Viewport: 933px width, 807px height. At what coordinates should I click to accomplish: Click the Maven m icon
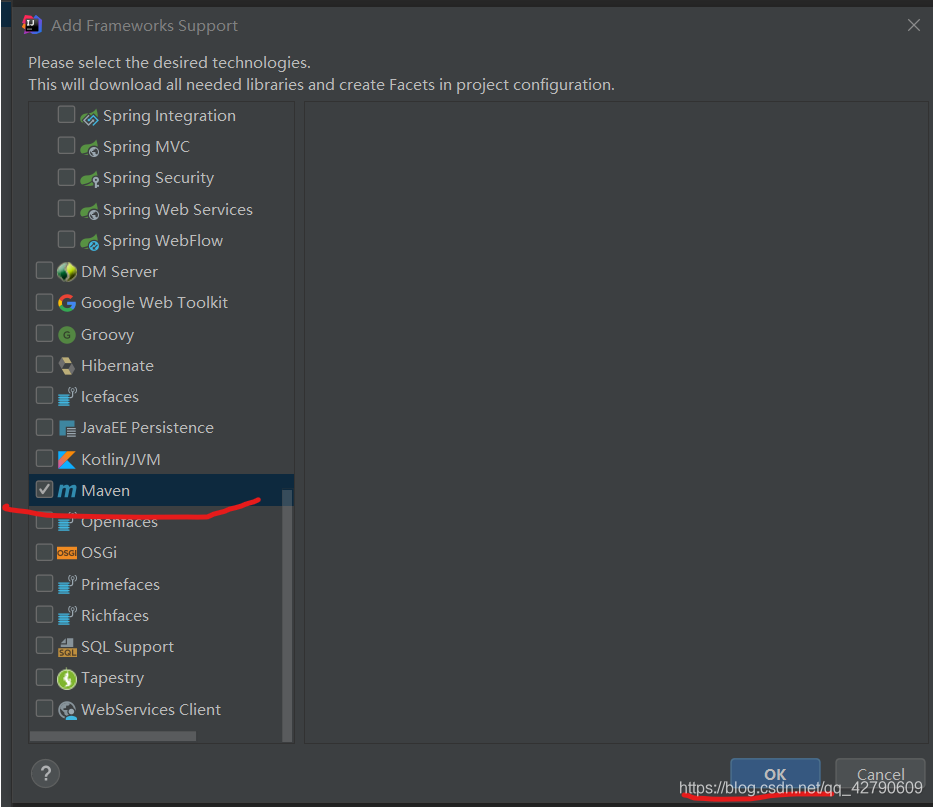click(67, 490)
